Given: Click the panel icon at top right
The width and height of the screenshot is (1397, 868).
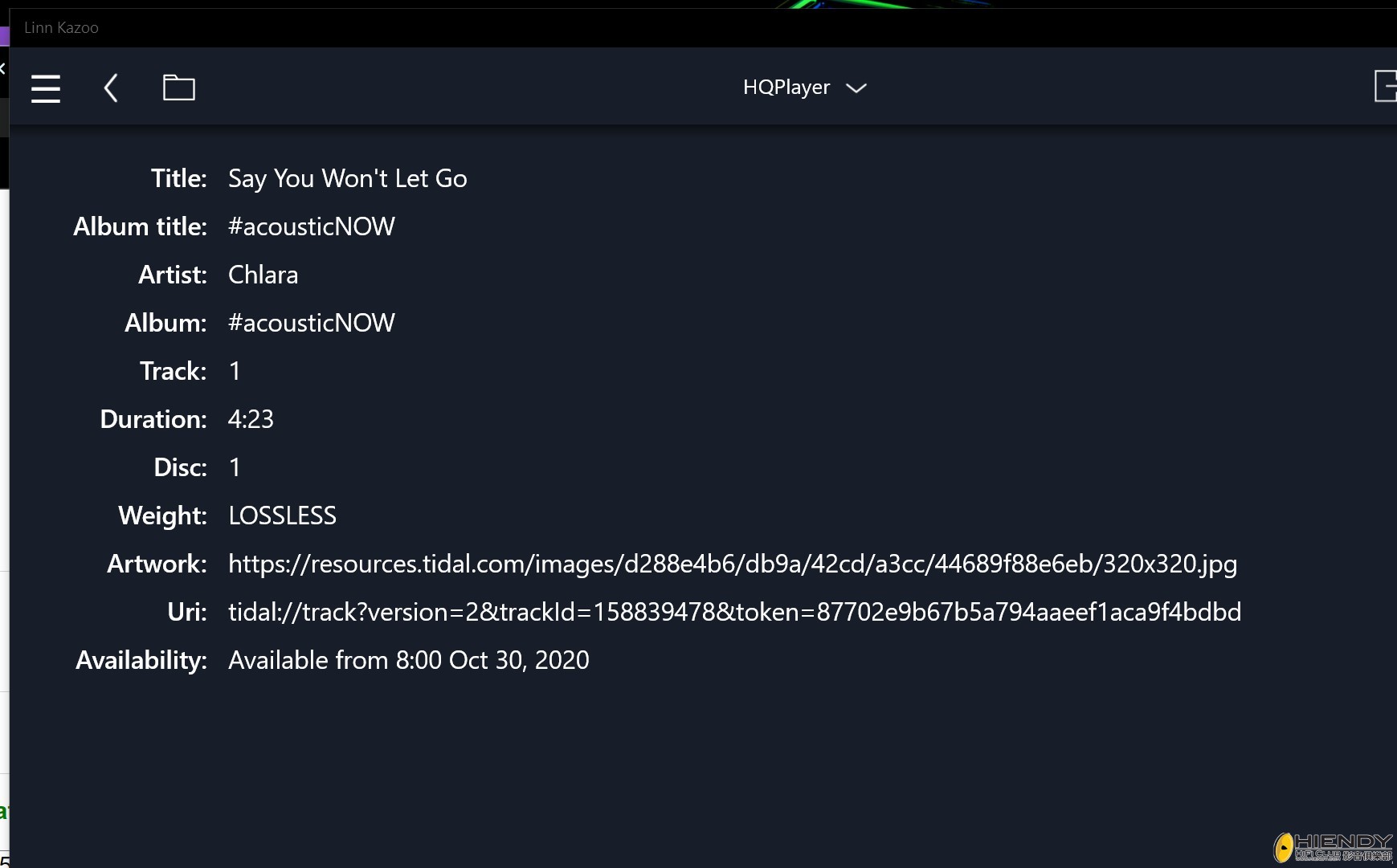Looking at the screenshot, I should [1385, 86].
